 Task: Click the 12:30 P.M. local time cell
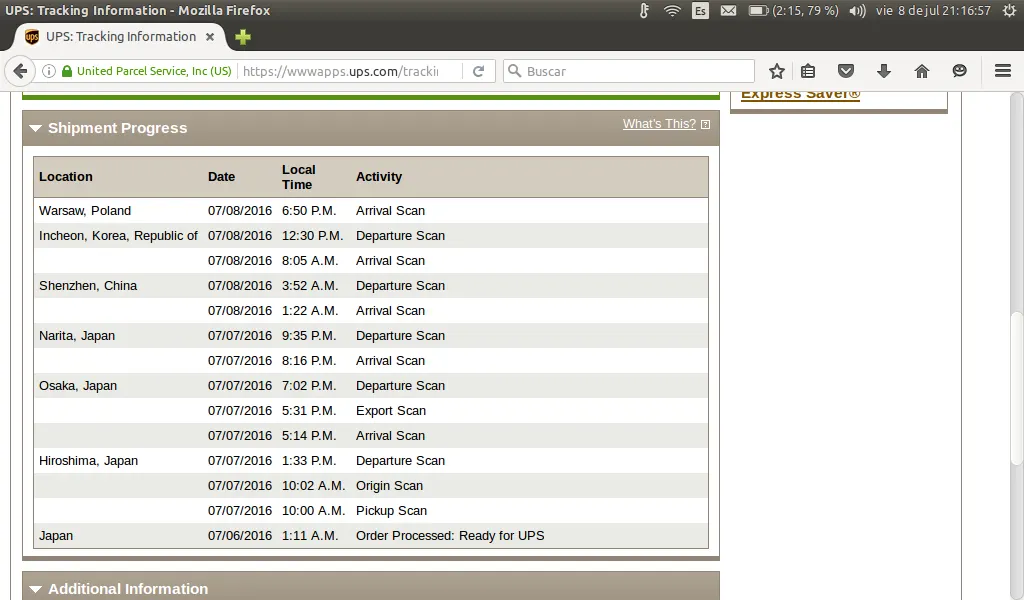(x=312, y=236)
